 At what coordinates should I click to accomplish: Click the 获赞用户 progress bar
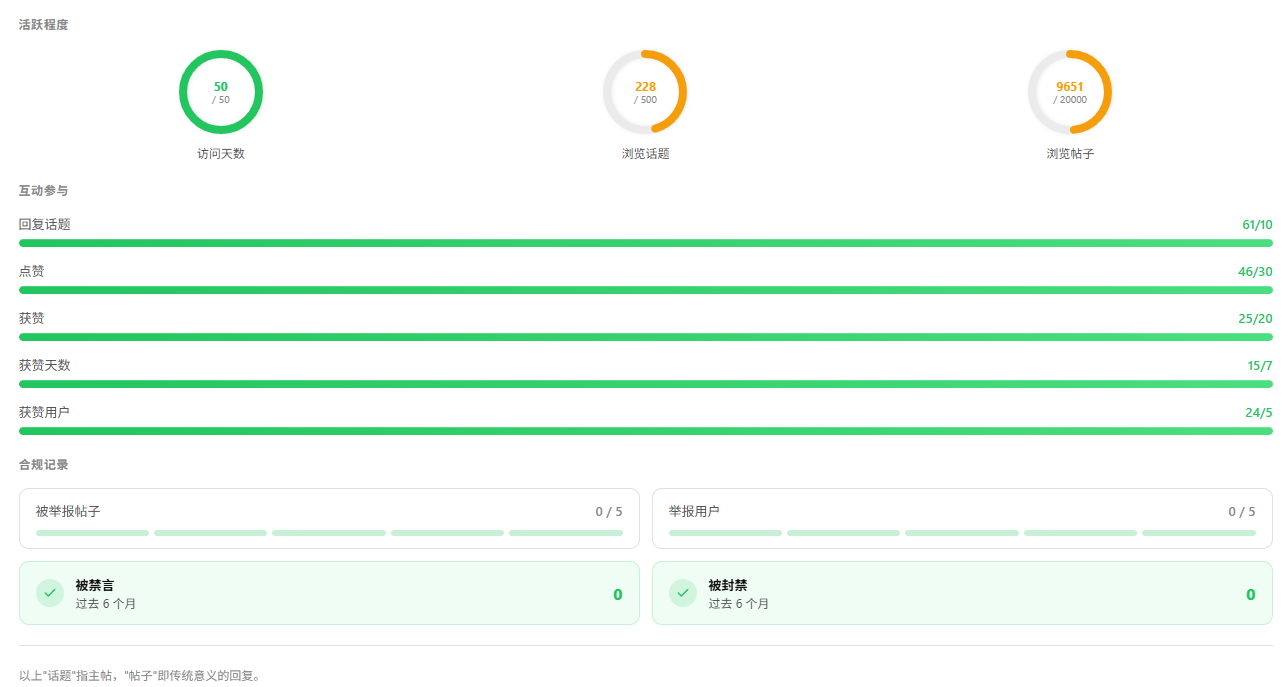coord(646,431)
